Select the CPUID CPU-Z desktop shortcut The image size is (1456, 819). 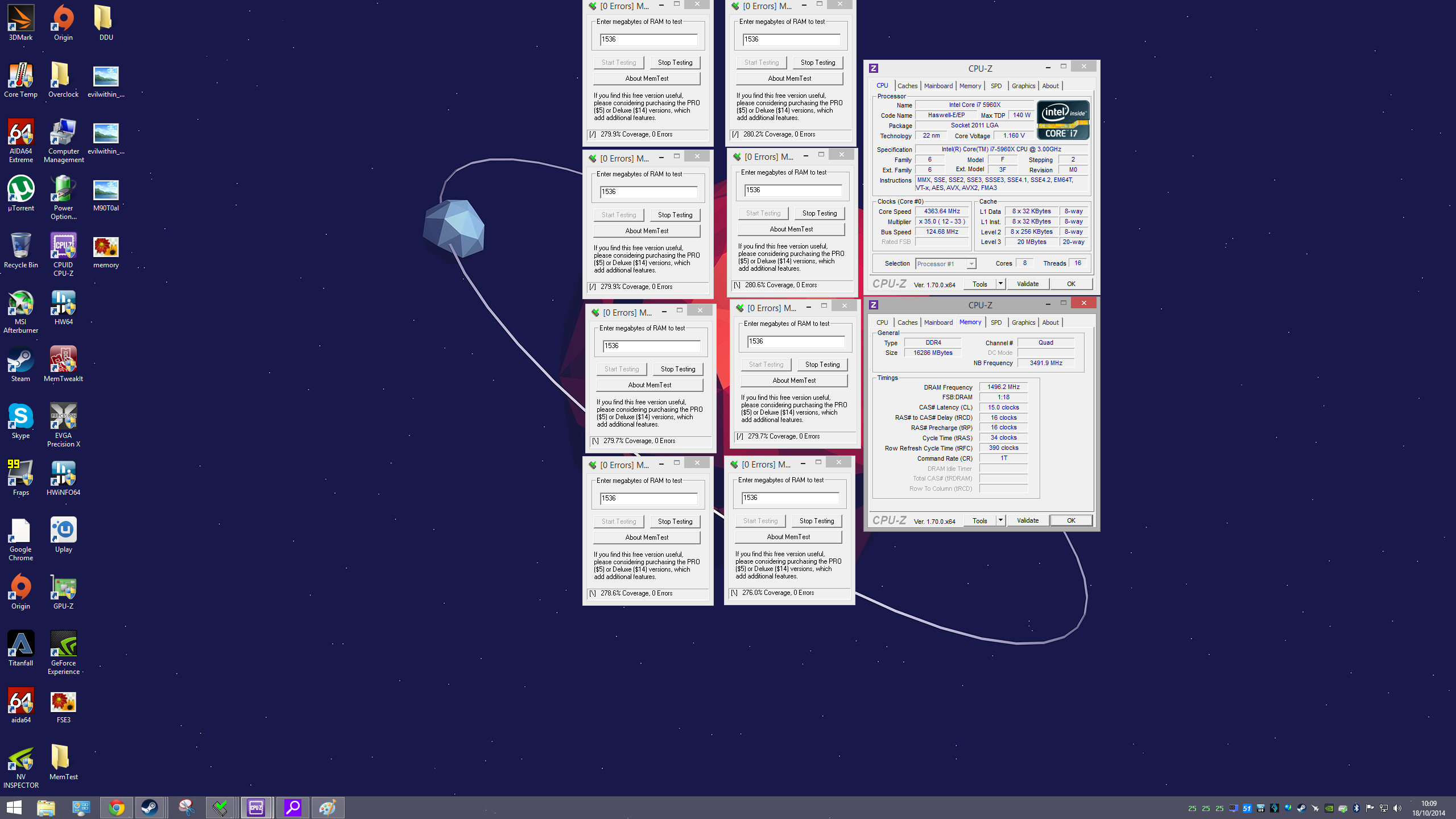coord(63,254)
